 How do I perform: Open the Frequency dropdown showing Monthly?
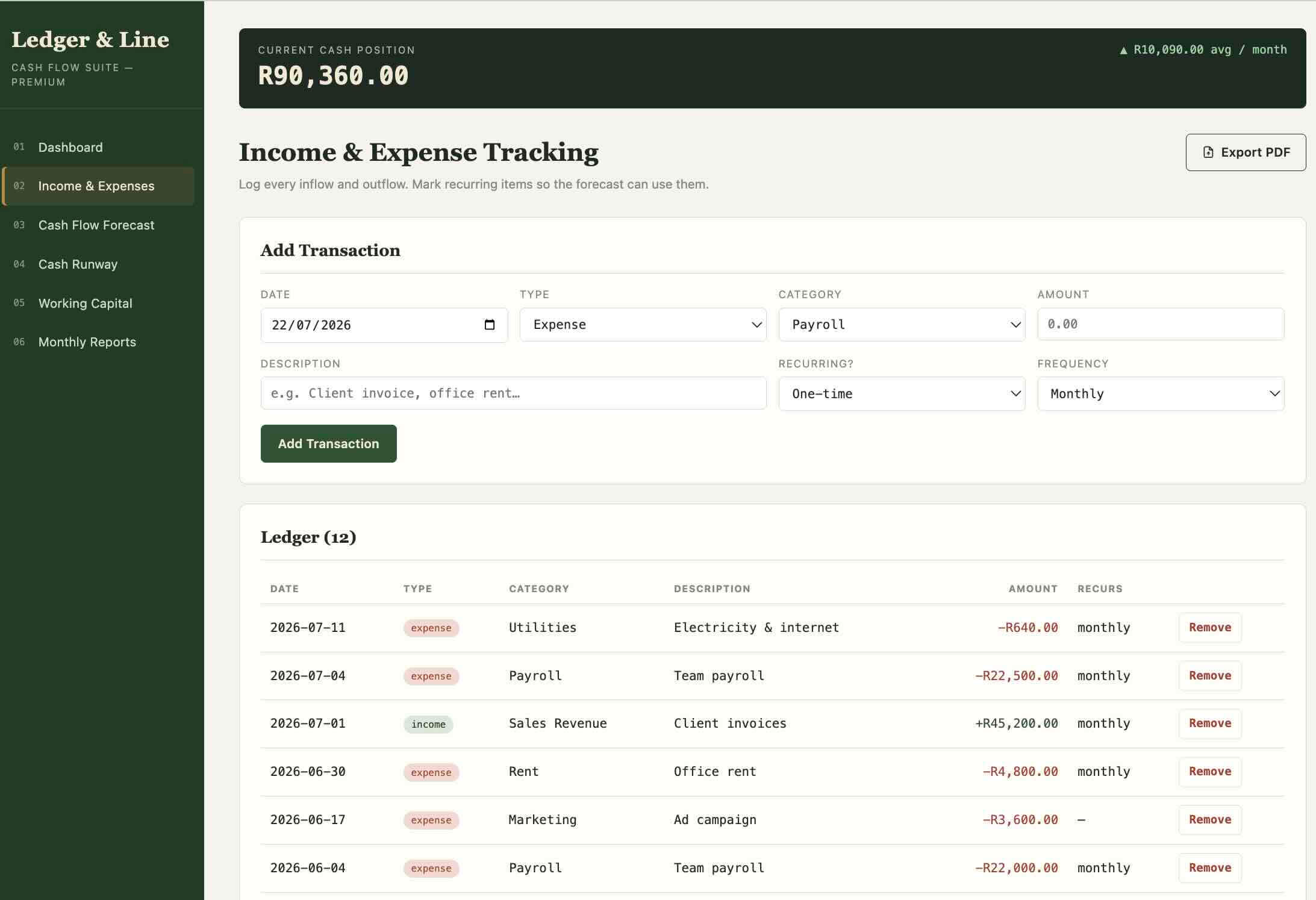click(1161, 394)
